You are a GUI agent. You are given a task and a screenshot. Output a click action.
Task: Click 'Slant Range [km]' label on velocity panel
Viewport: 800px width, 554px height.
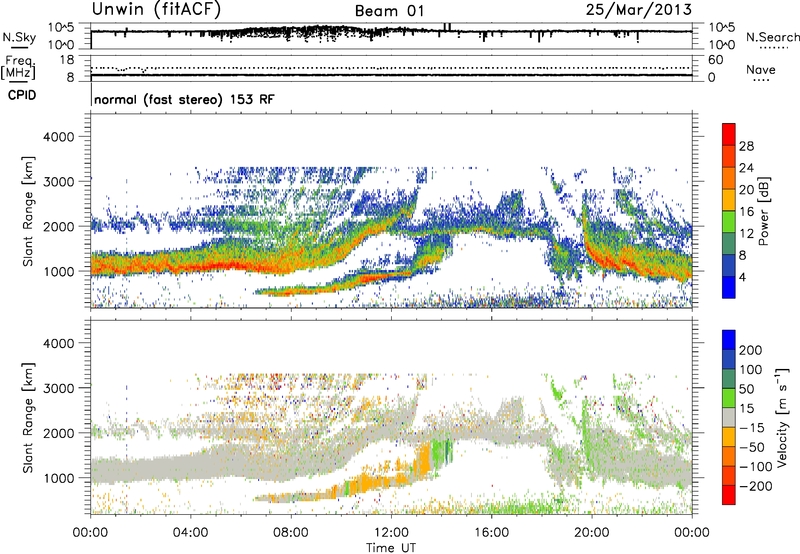(28, 418)
